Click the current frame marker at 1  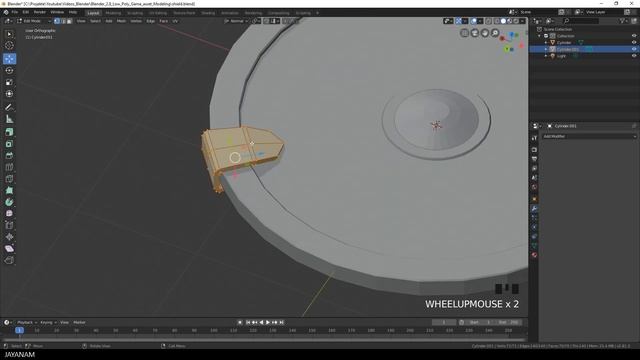19,330
